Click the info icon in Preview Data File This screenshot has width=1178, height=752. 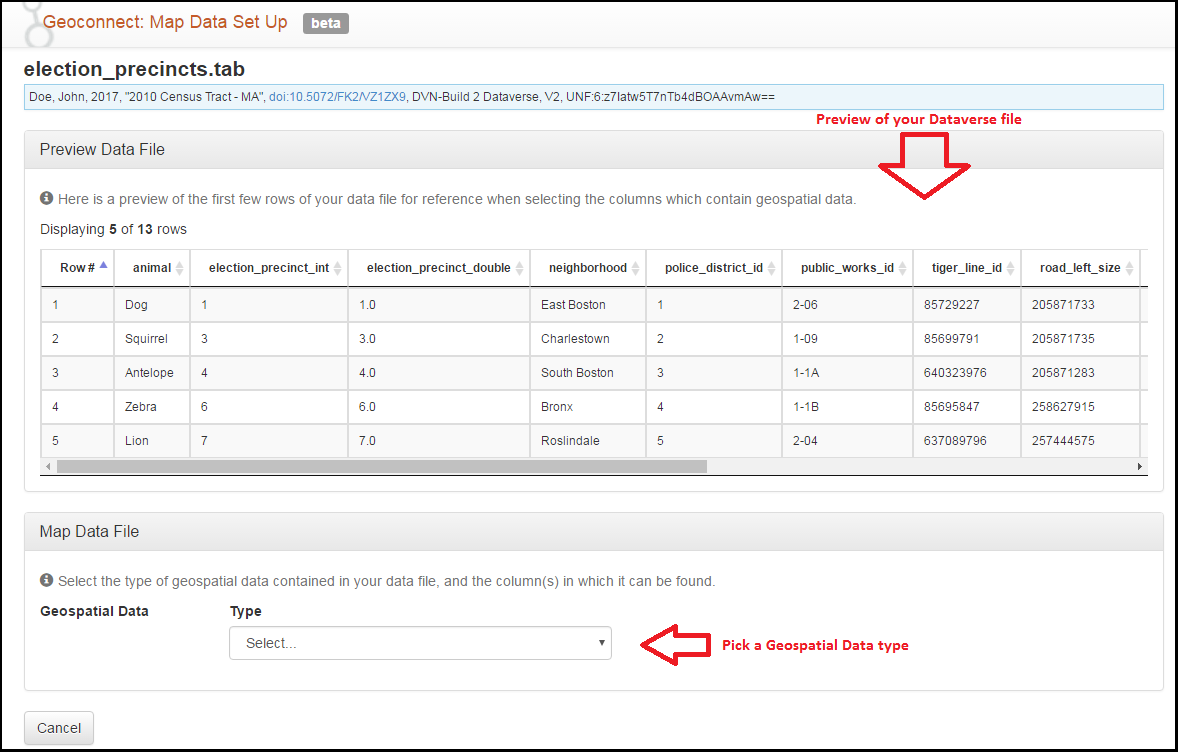click(46, 199)
